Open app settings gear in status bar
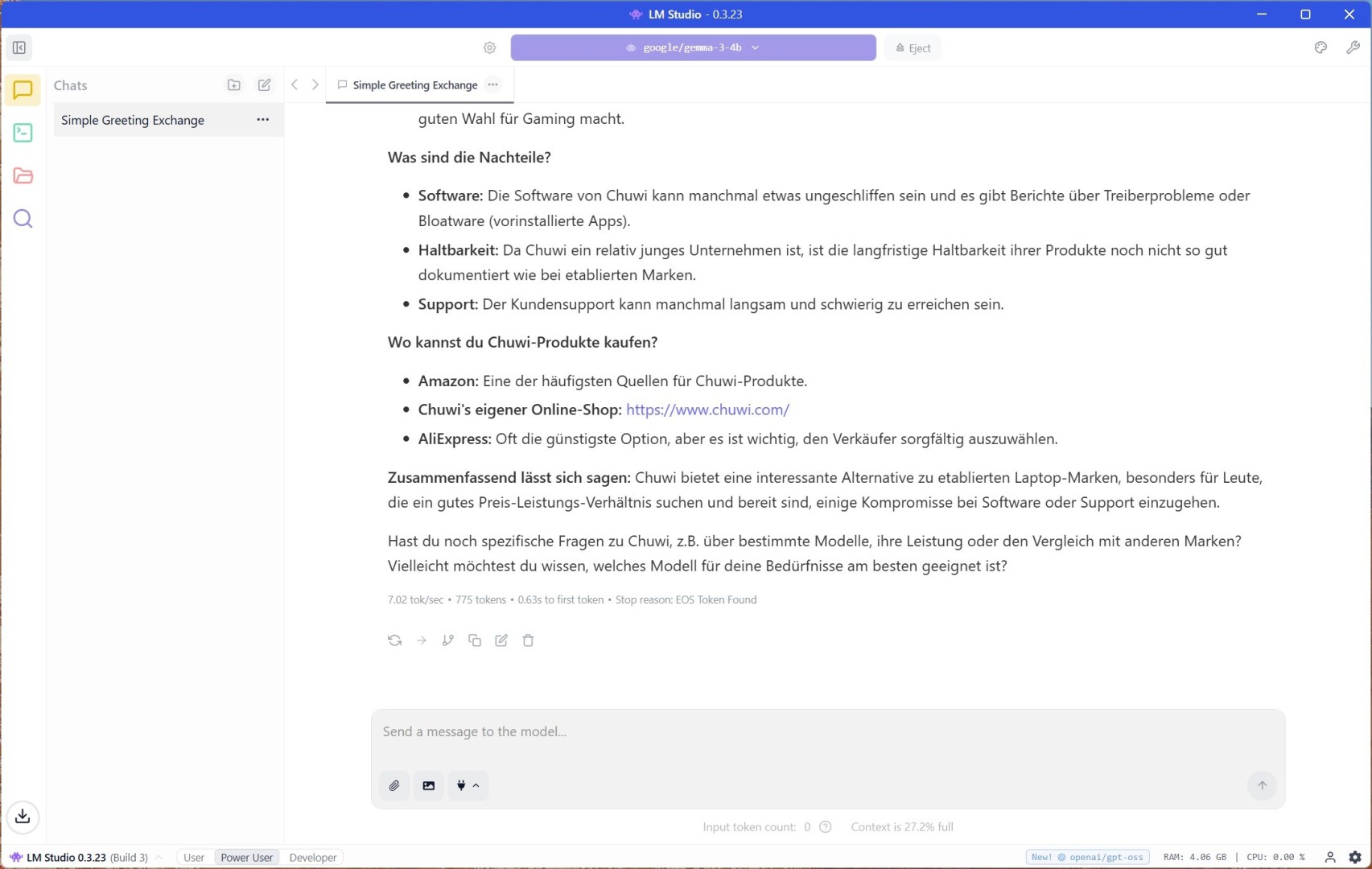This screenshot has height=869, width=1372. pyautogui.click(x=1355, y=857)
